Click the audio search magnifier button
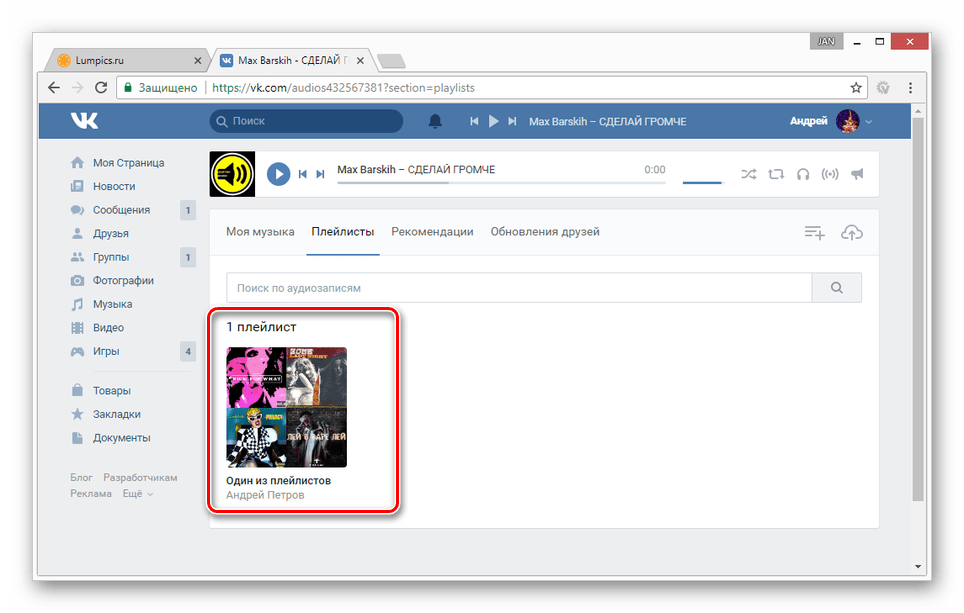 click(837, 288)
